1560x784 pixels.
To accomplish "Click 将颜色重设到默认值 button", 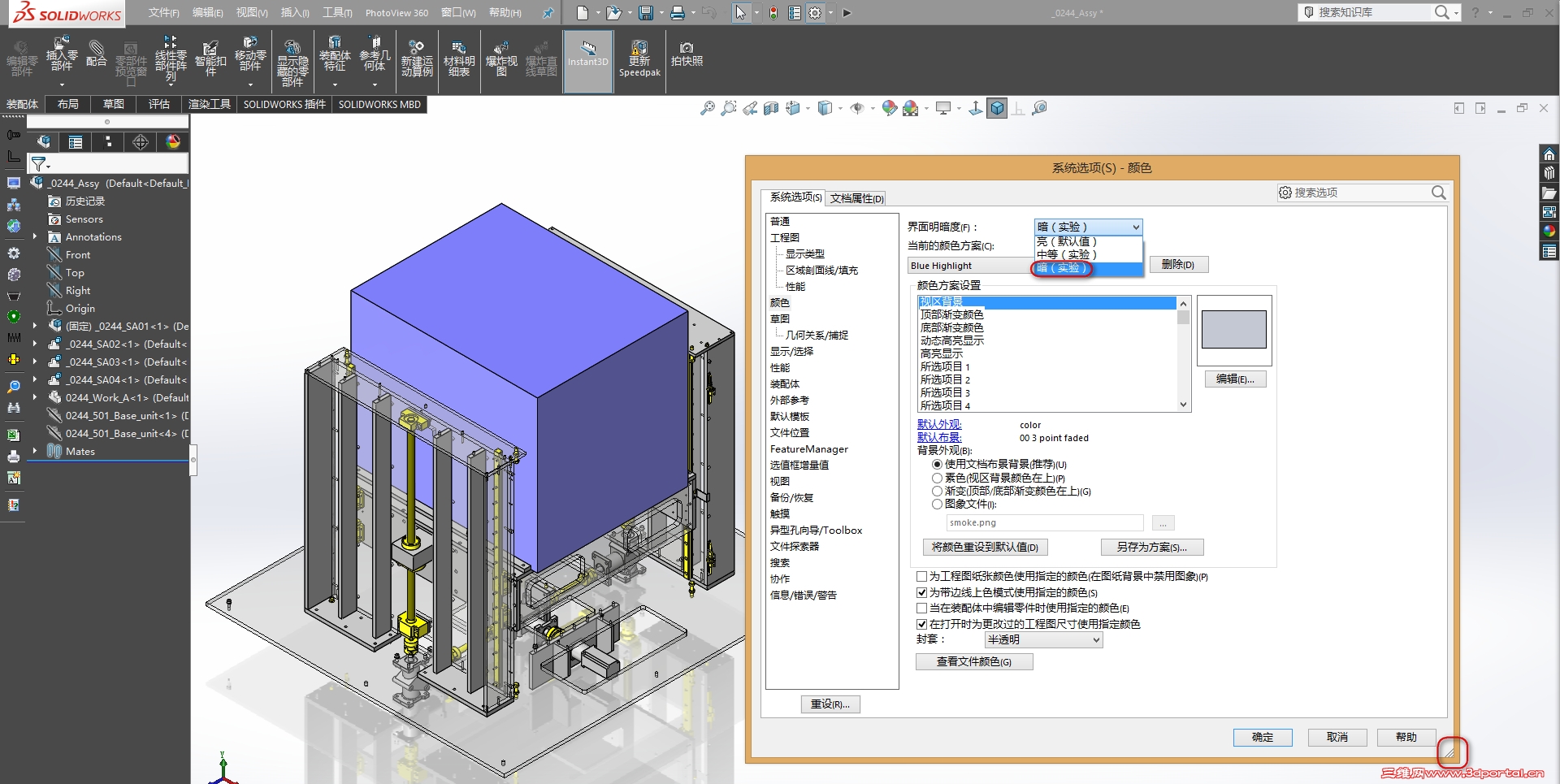I will pyautogui.click(x=985, y=548).
